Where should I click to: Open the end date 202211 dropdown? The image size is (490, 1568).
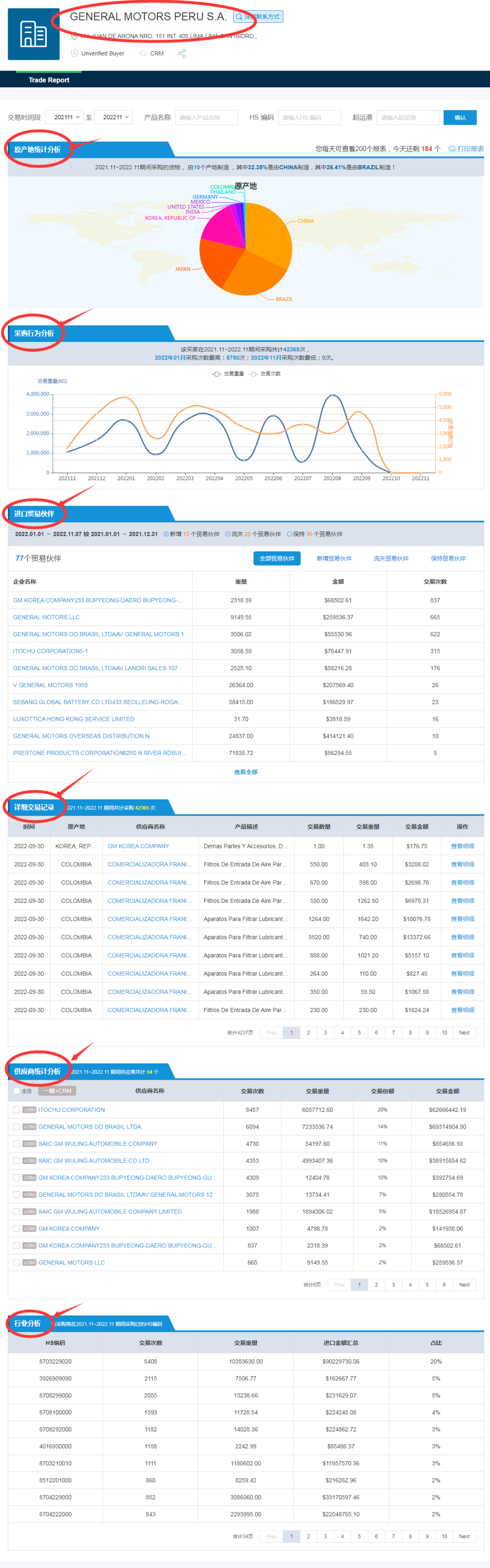[x=114, y=117]
